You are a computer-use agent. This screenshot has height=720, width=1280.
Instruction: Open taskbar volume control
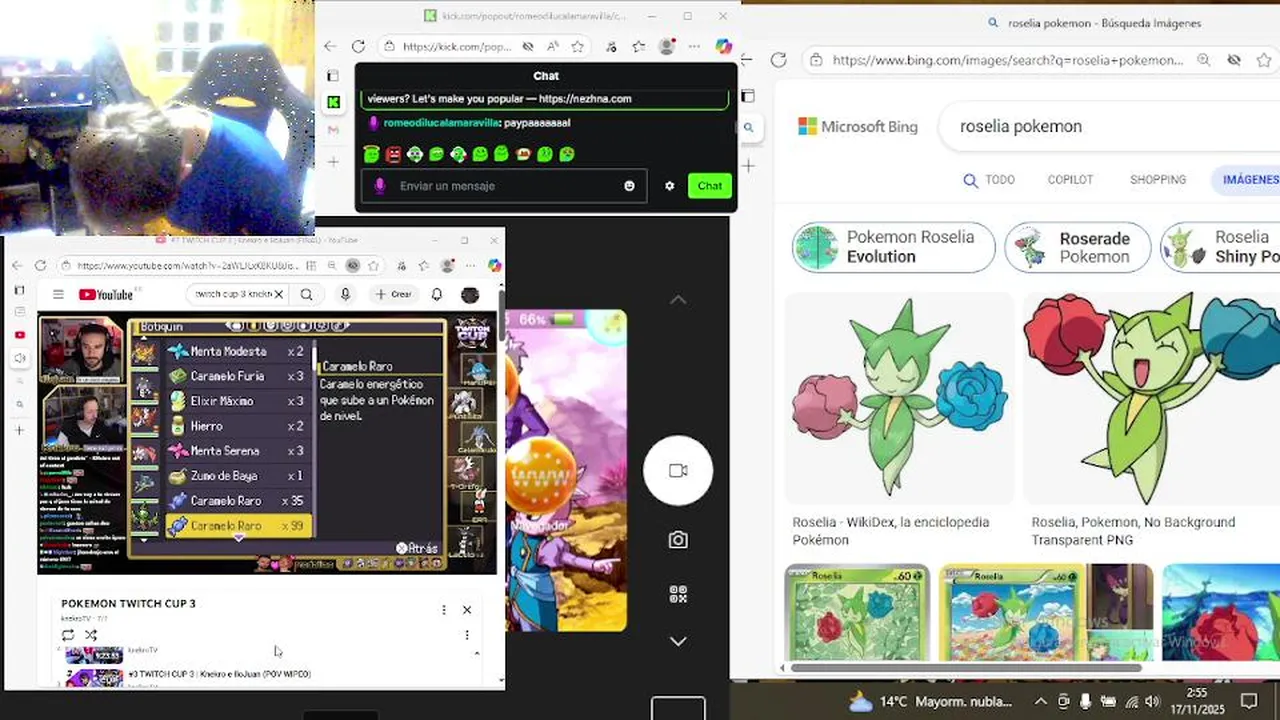coord(1151,701)
